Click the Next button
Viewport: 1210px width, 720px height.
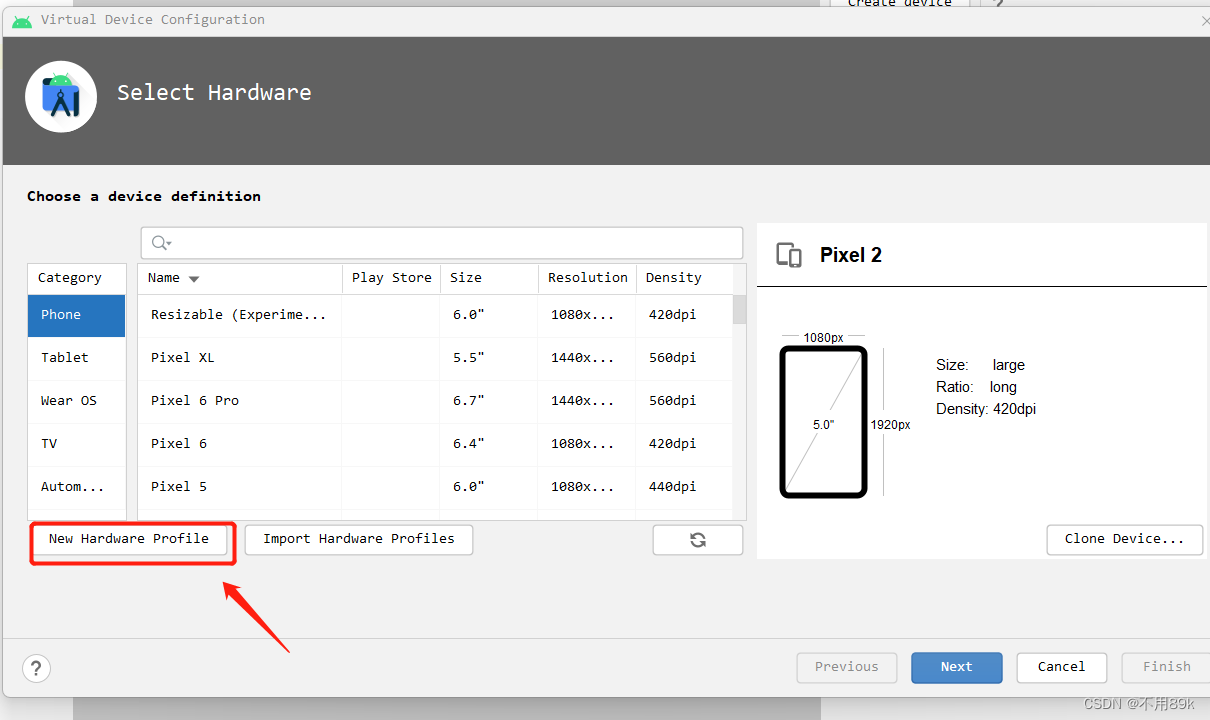pos(956,668)
